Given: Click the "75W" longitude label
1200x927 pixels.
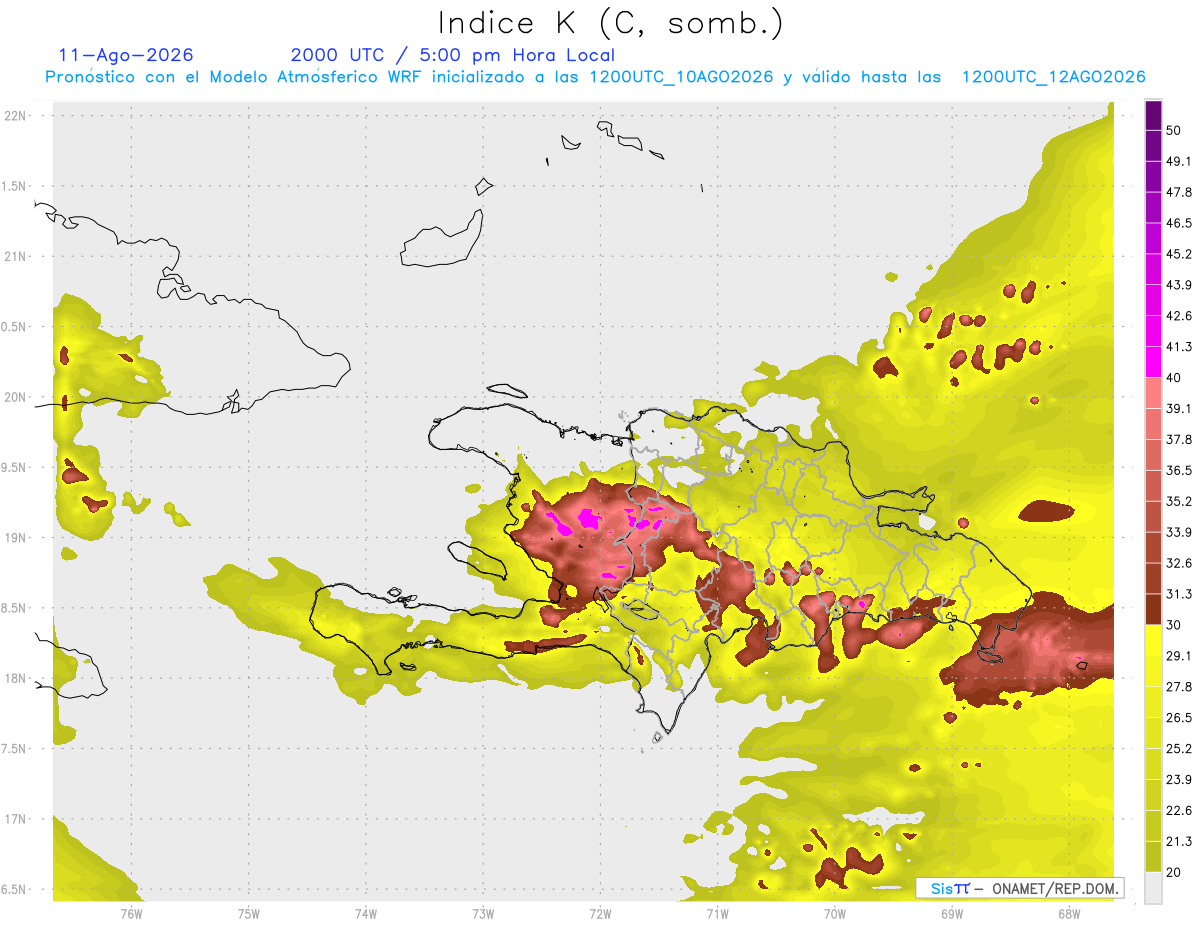Looking at the screenshot, I should [248, 914].
